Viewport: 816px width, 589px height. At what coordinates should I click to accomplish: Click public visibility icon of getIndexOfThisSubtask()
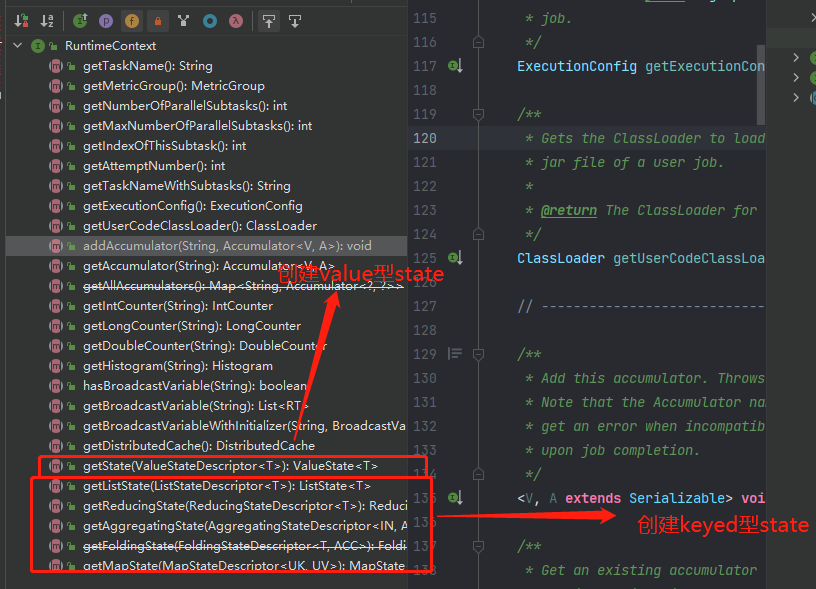point(71,146)
